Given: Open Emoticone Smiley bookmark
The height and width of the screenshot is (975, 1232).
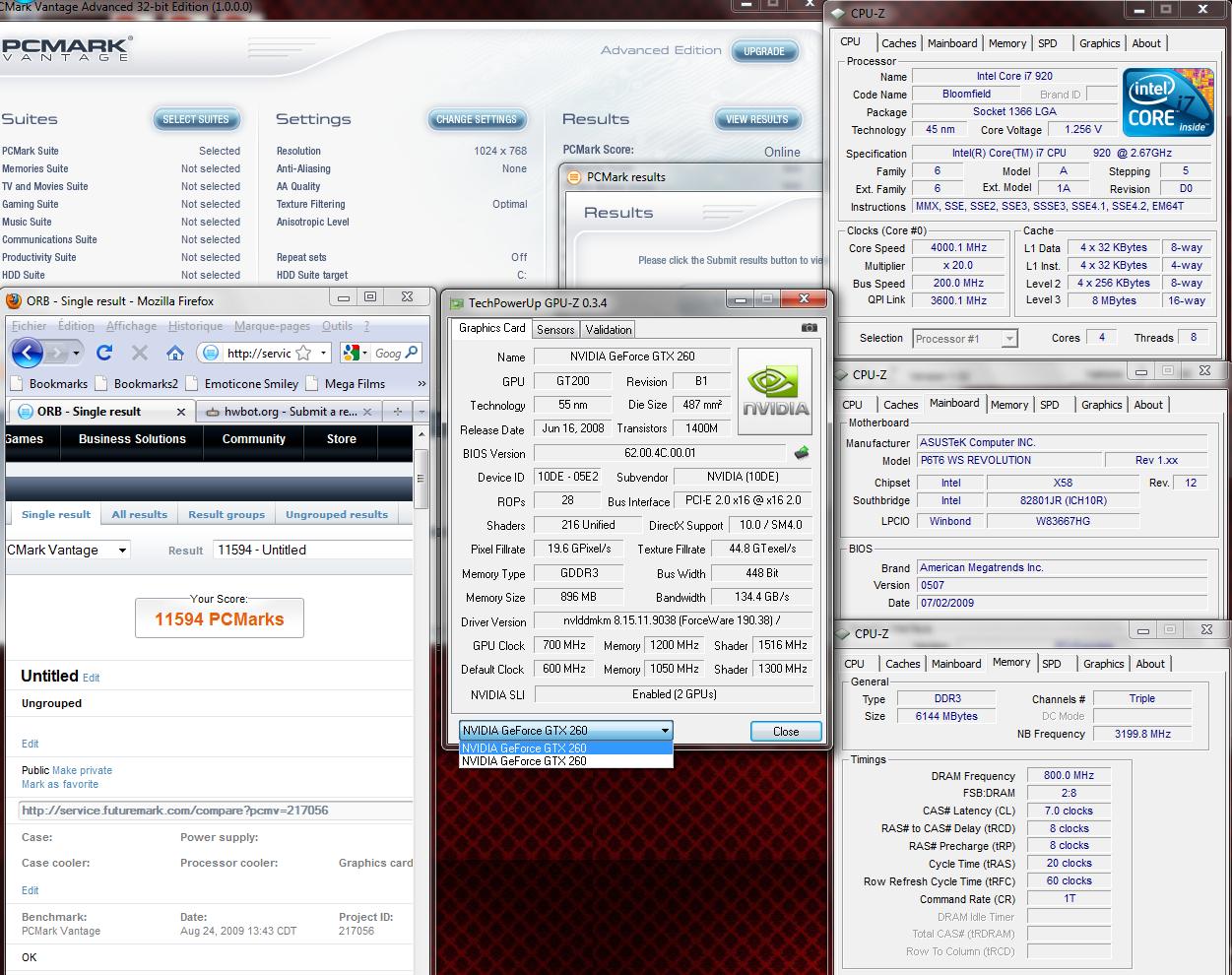Looking at the screenshot, I should [x=241, y=384].
